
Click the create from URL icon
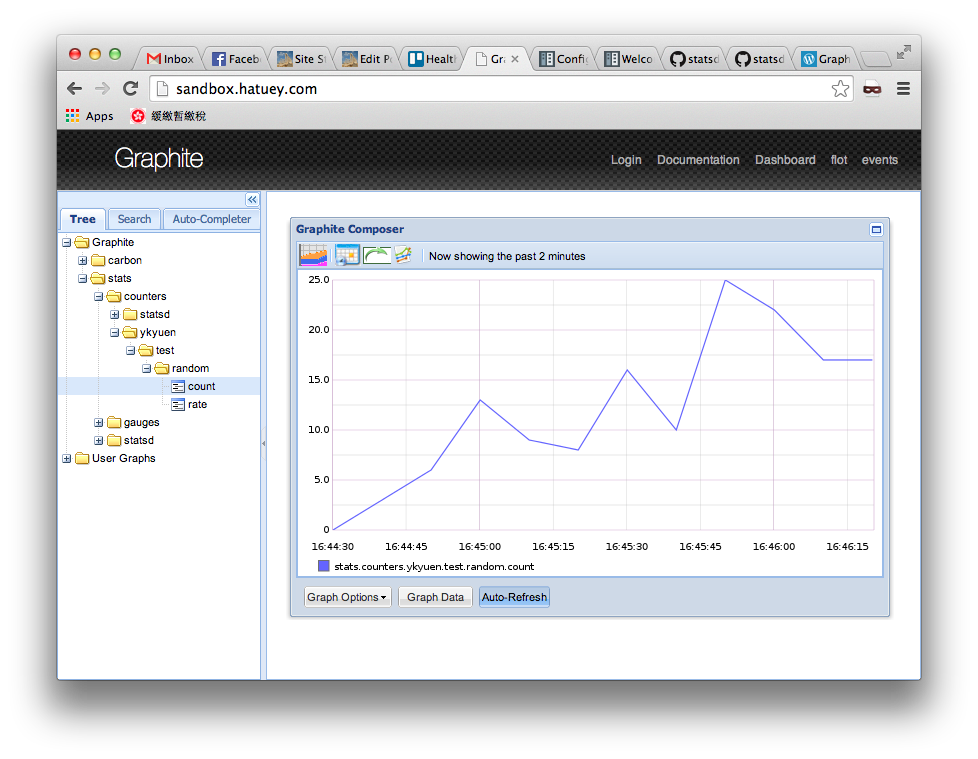click(x=403, y=256)
